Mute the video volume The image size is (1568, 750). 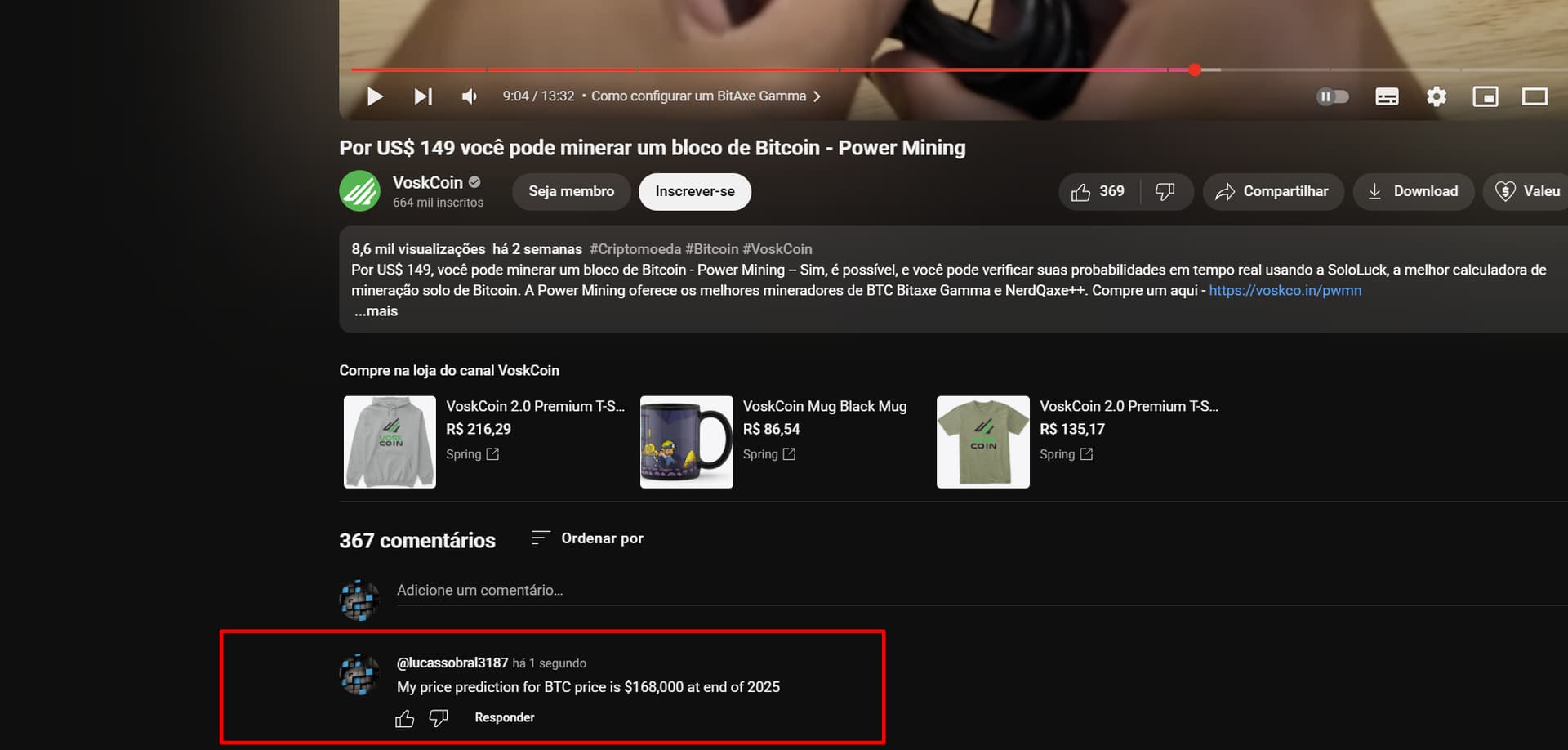tap(470, 96)
